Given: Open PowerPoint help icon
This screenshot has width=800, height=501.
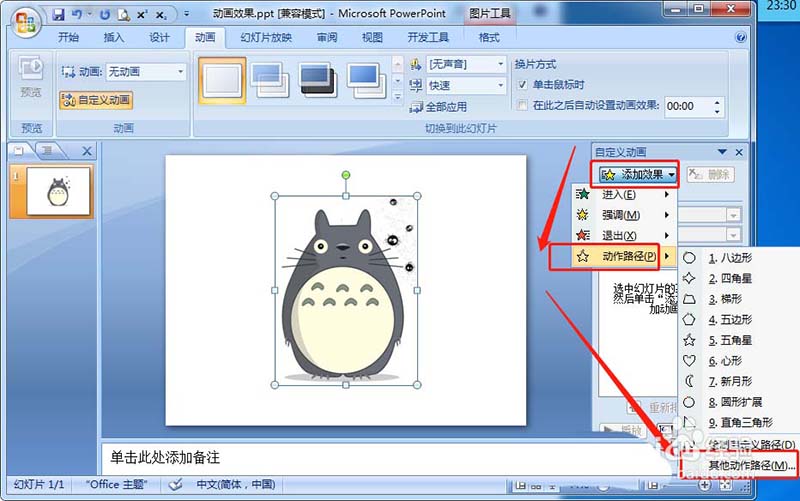Looking at the screenshot, I should [740, 37].
